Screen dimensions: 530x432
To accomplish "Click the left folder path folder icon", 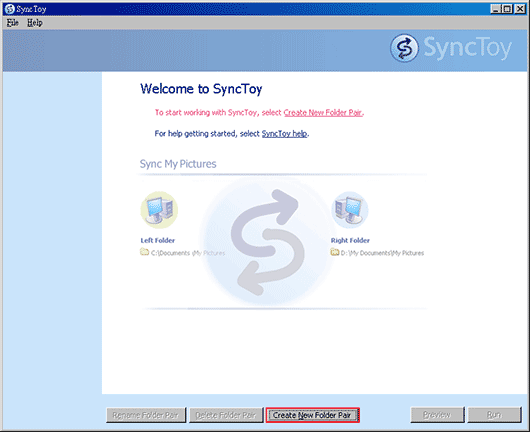I will tap(145, 252).
